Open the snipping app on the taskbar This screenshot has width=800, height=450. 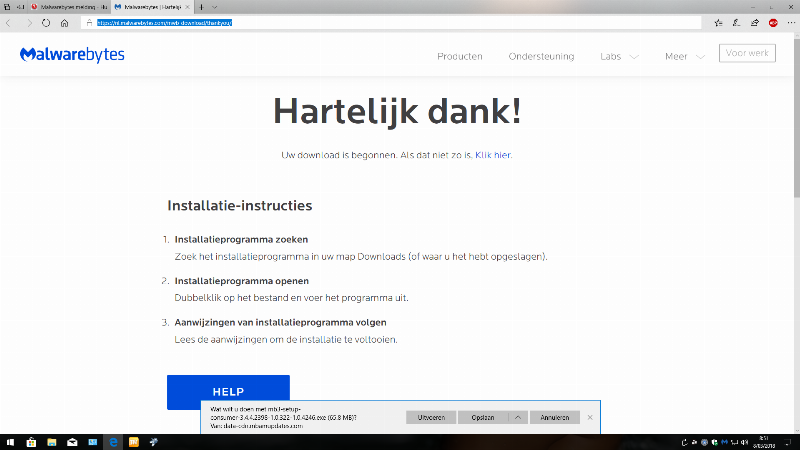point(154,442)
